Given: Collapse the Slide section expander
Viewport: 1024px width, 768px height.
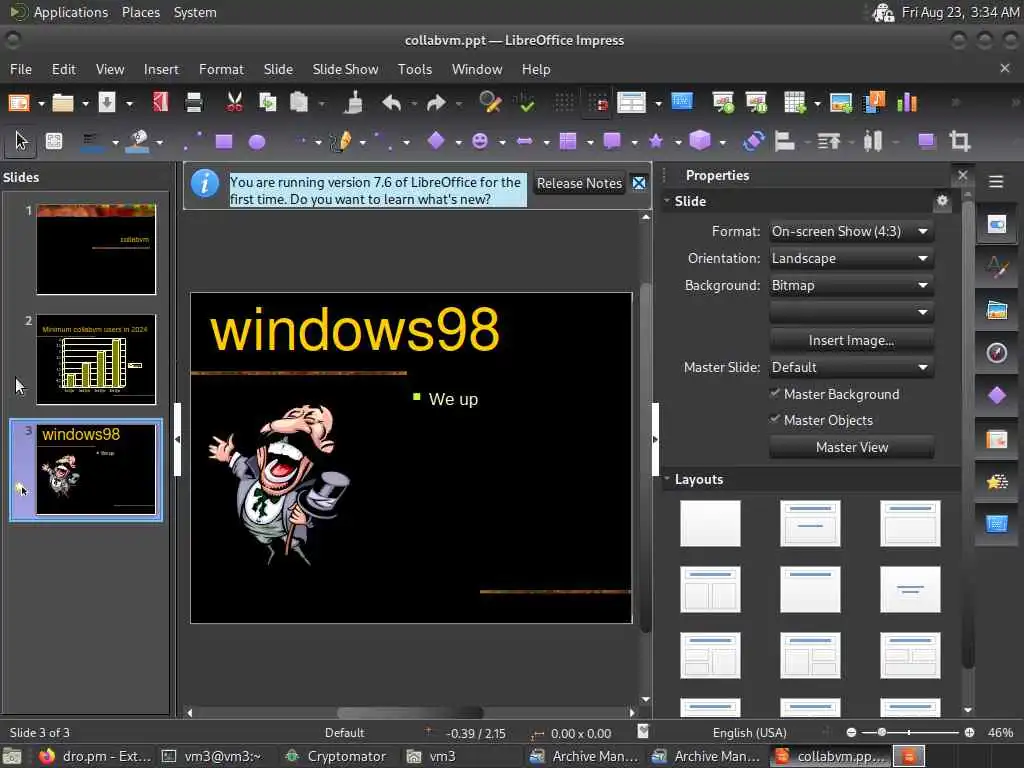Looking at the screenshot, I should 667,200.
